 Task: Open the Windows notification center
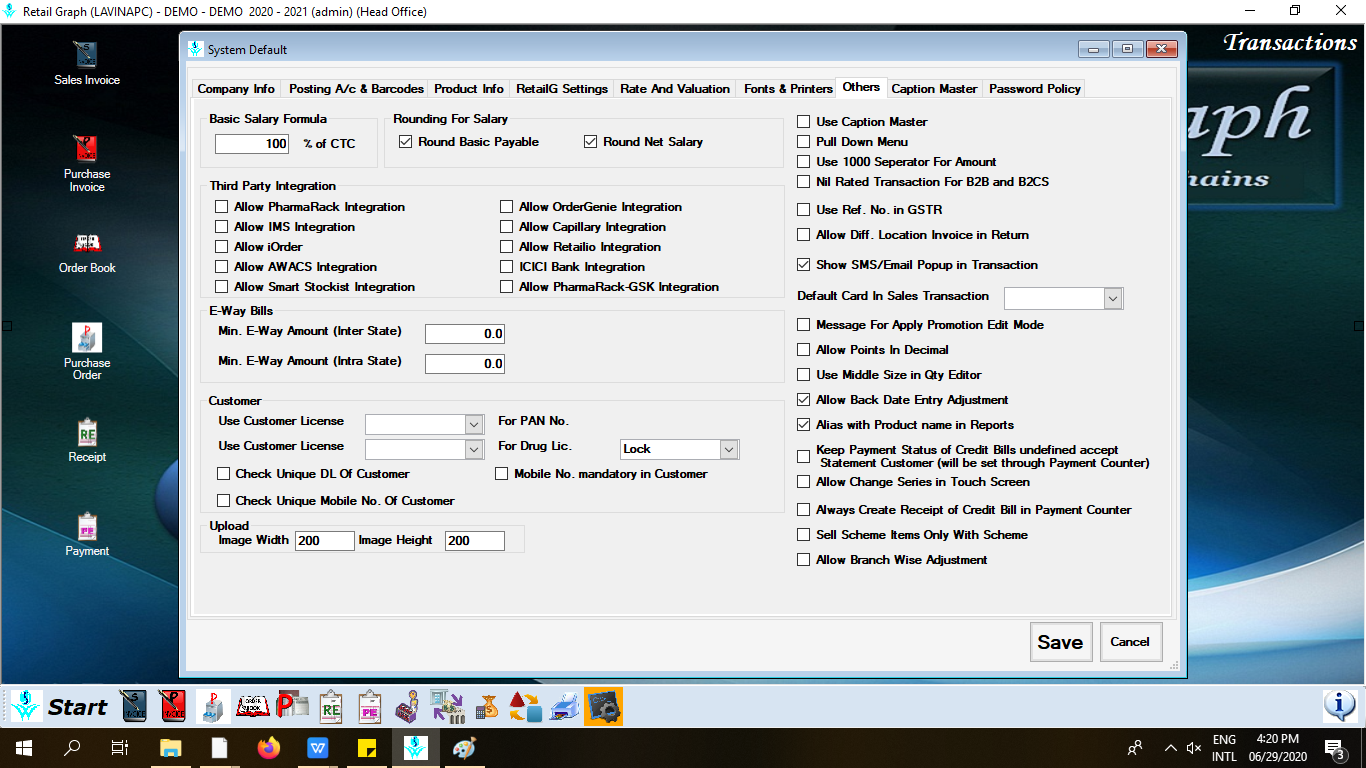(1334, 748)
